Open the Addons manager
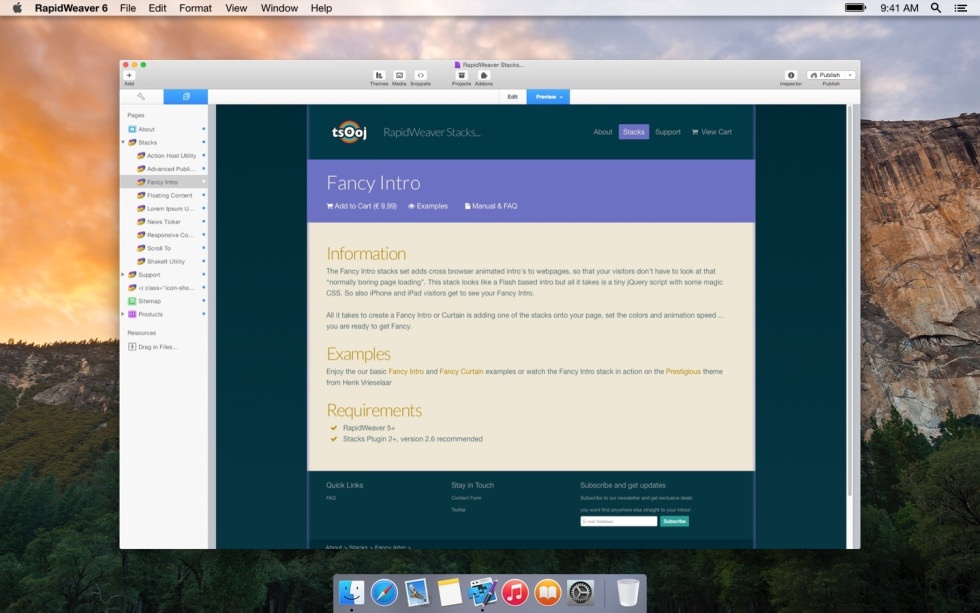980x613 pixels. tap(484, 75)
